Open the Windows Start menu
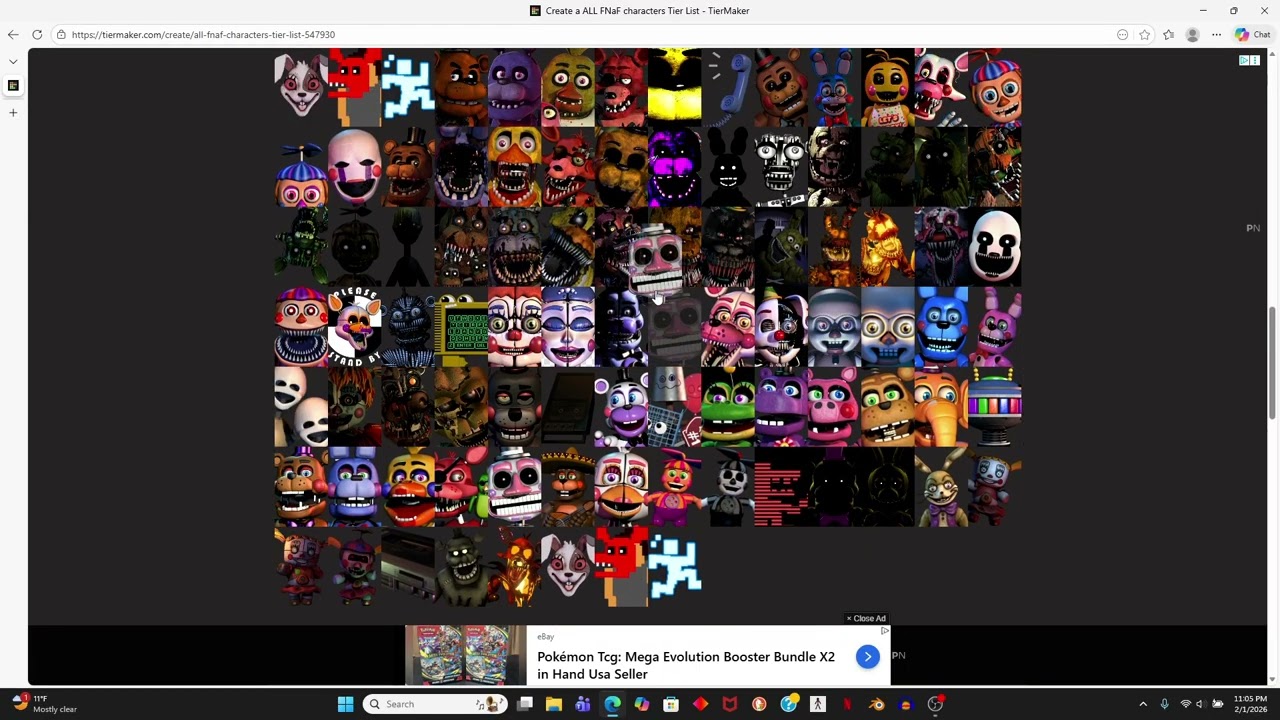Viewport: 1280px width, 720px height. click(345, 704)
